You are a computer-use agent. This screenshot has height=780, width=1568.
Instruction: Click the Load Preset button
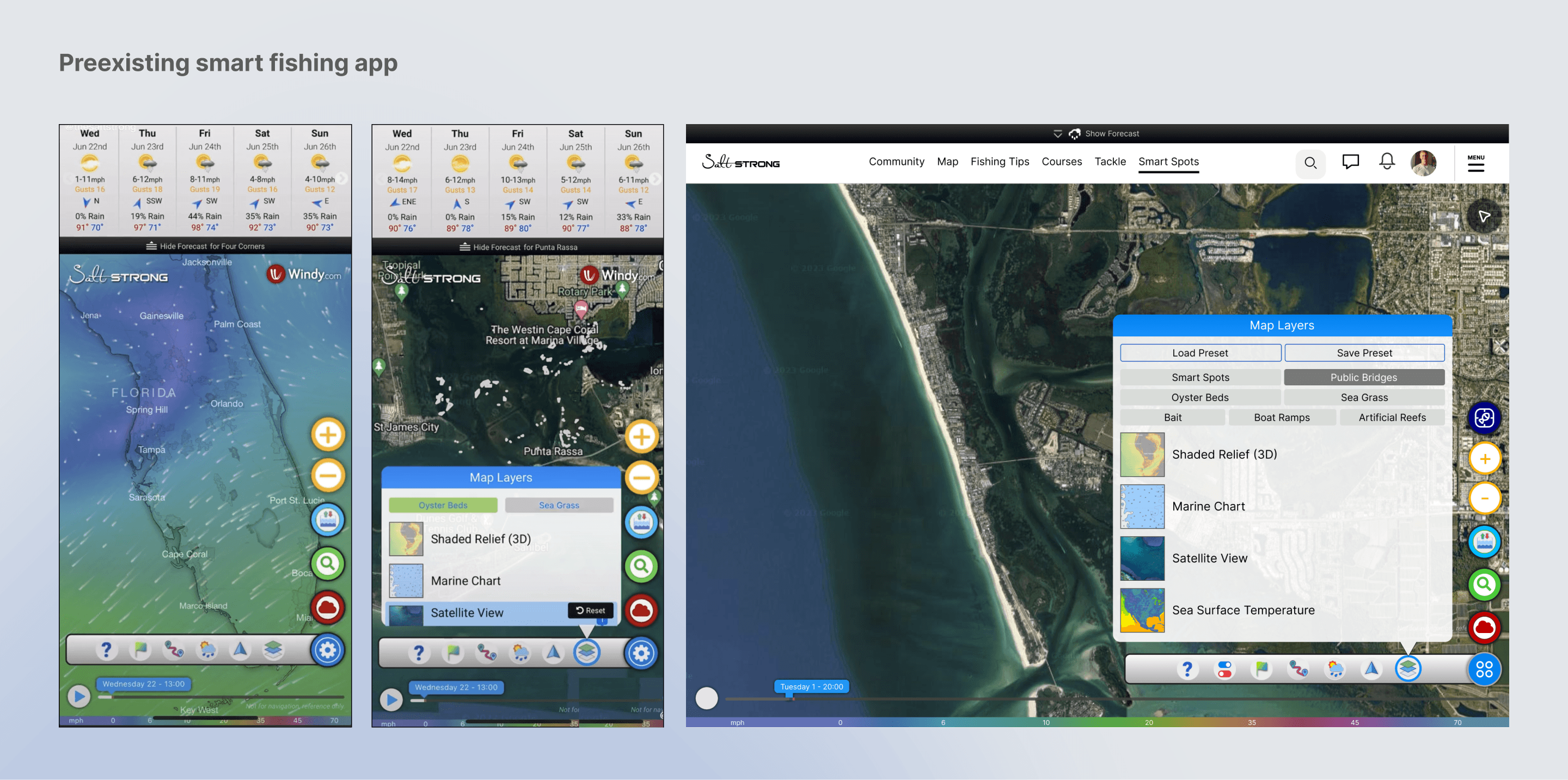tap(1200, 353)
